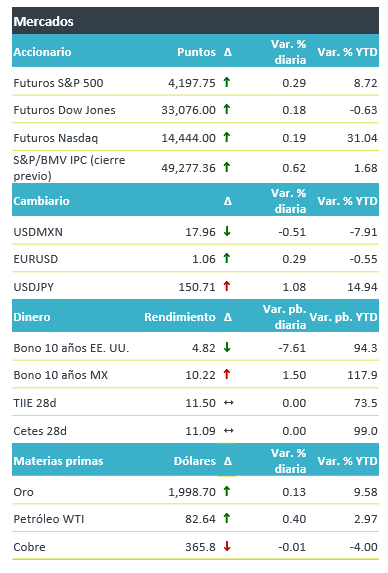Click the green up arrow beside Futuros Nasdaq
The height and width of the screenshot is (573, 388).
[227, 137]
